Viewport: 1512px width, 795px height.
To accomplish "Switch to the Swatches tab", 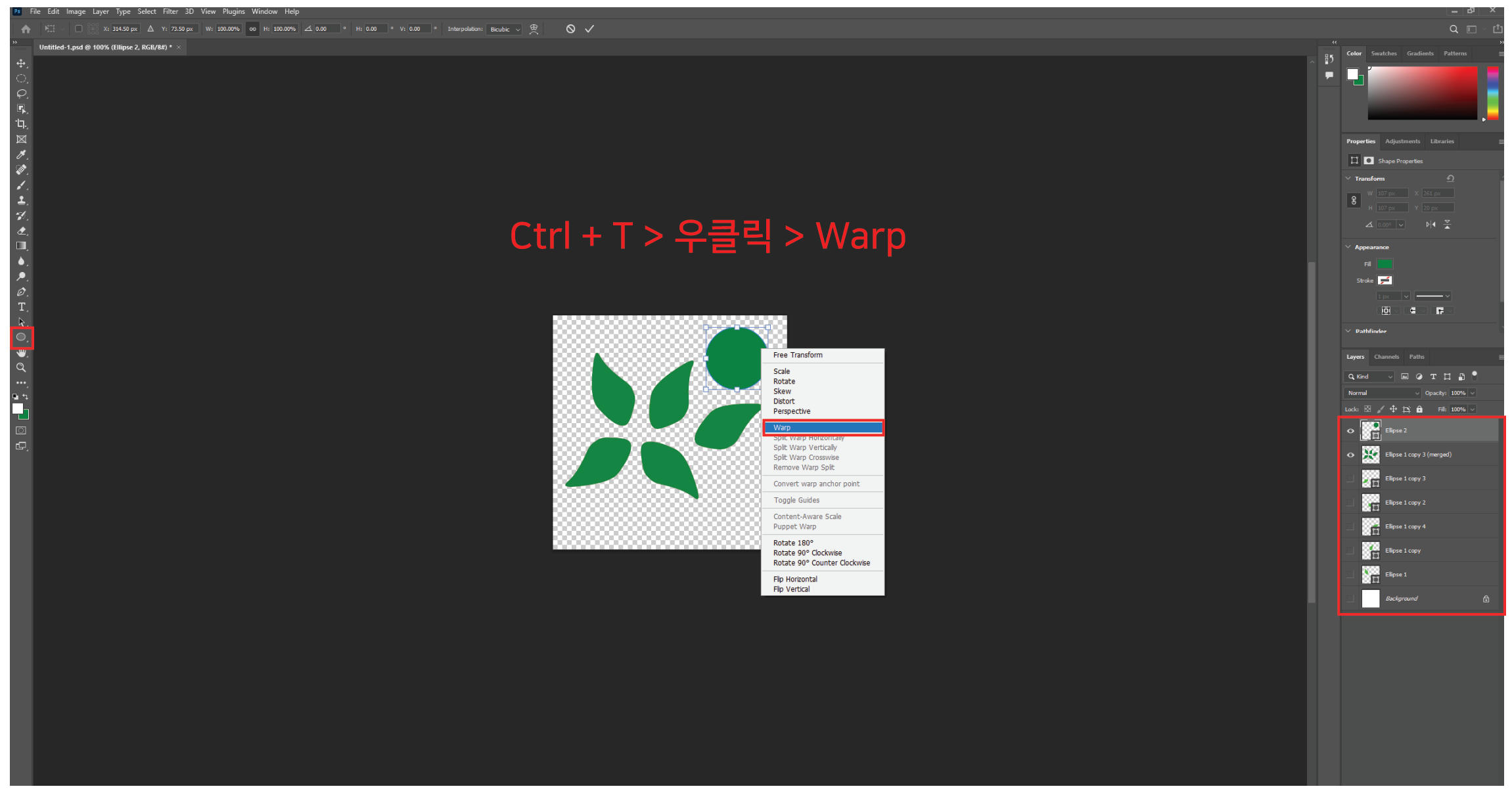I will pos(1383,54).
